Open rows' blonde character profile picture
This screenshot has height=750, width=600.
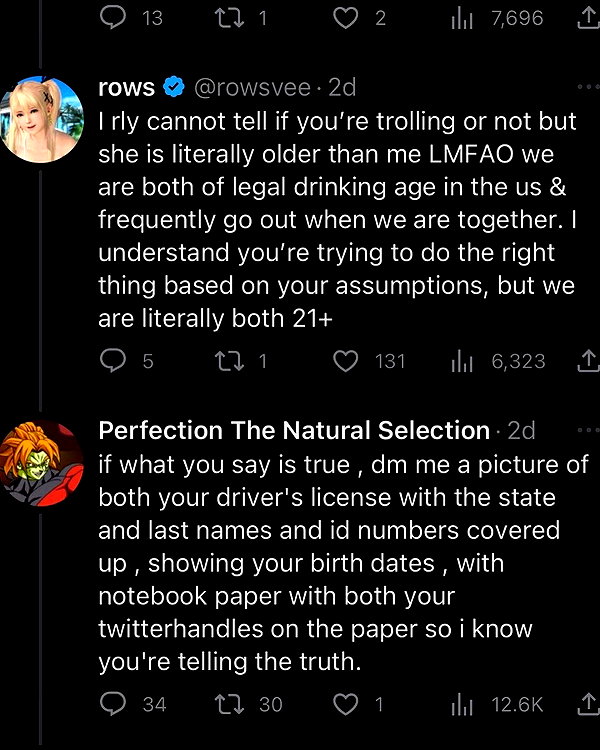42,119
